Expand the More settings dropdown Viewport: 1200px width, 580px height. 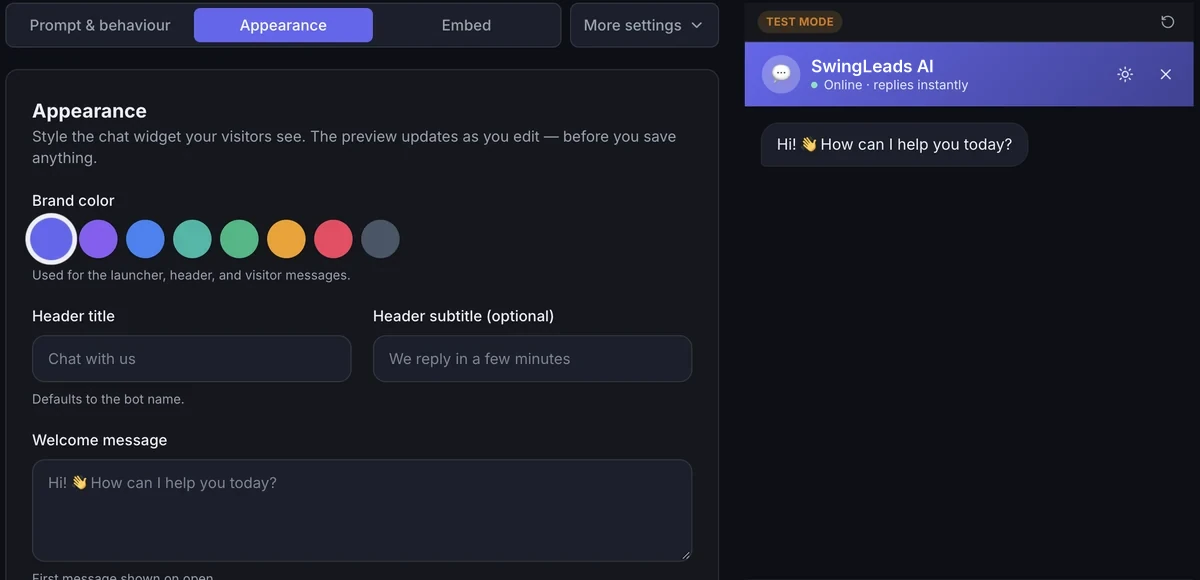coord(644,25)
